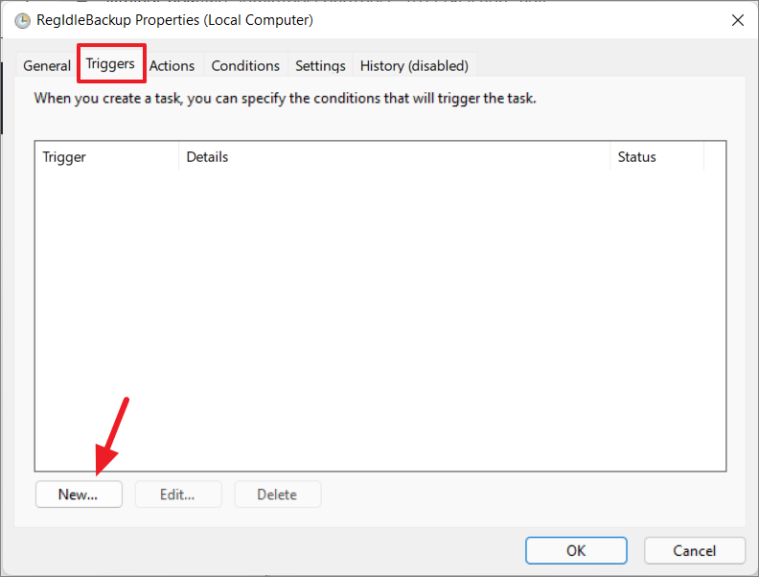Go to the Conditions tab
This screenshot has height=577, width=759.
[x=245, y=66]
